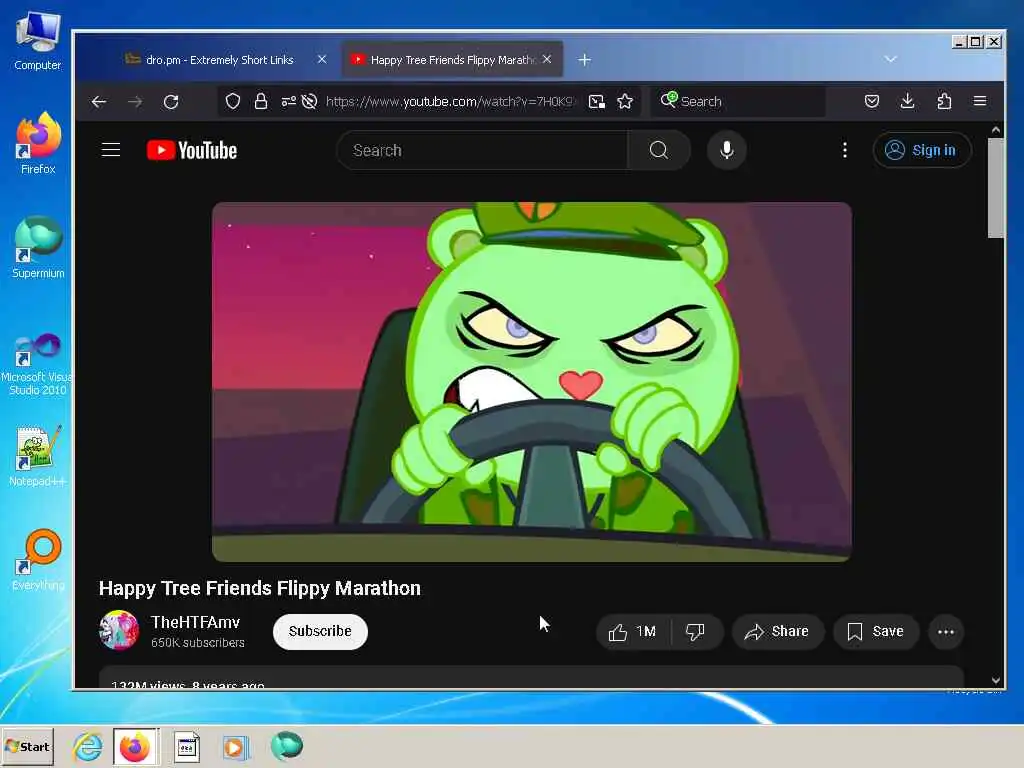Search with your voice microphone button
This screenshot has width=1024, height=768.
tap(726, 150)
